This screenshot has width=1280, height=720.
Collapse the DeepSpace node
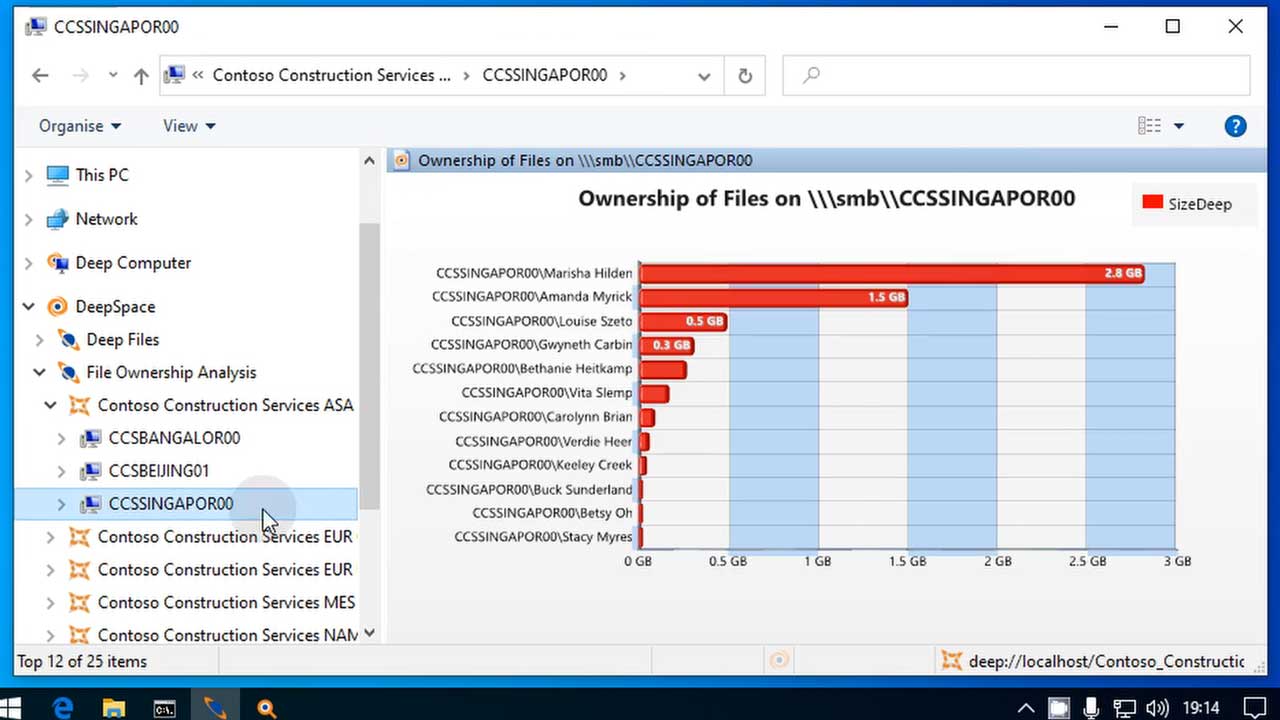(28, 307)
